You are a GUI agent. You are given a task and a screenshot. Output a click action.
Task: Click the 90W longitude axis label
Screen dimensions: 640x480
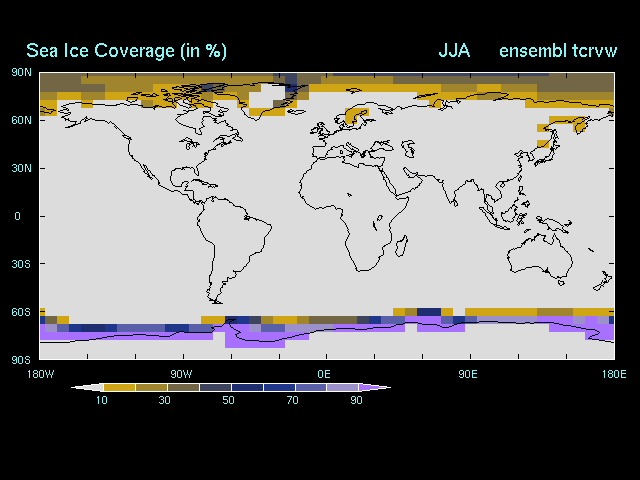click(x=181, y=374)
